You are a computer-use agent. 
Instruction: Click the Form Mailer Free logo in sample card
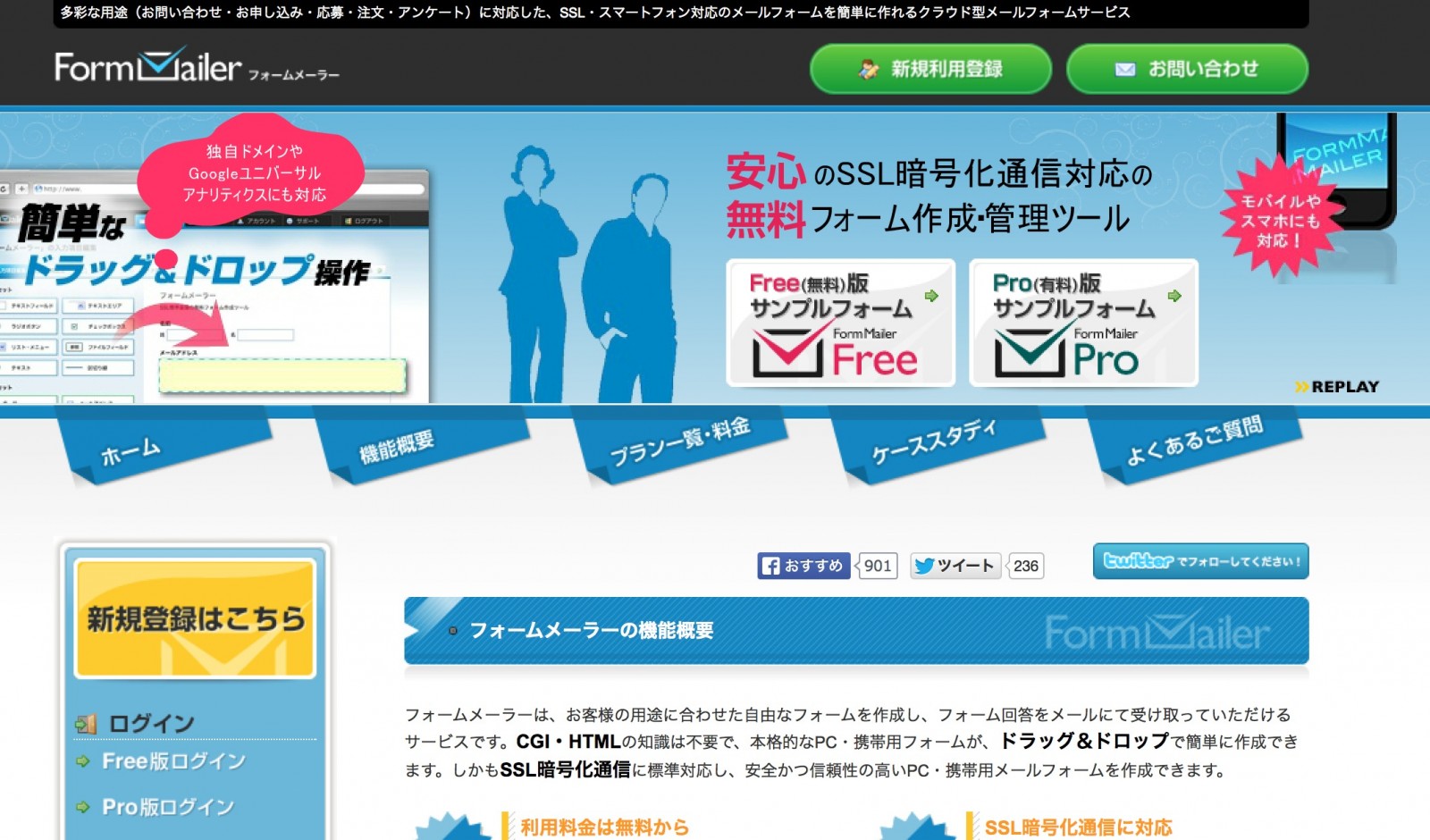pyautogui.click(x=836, y=350)
